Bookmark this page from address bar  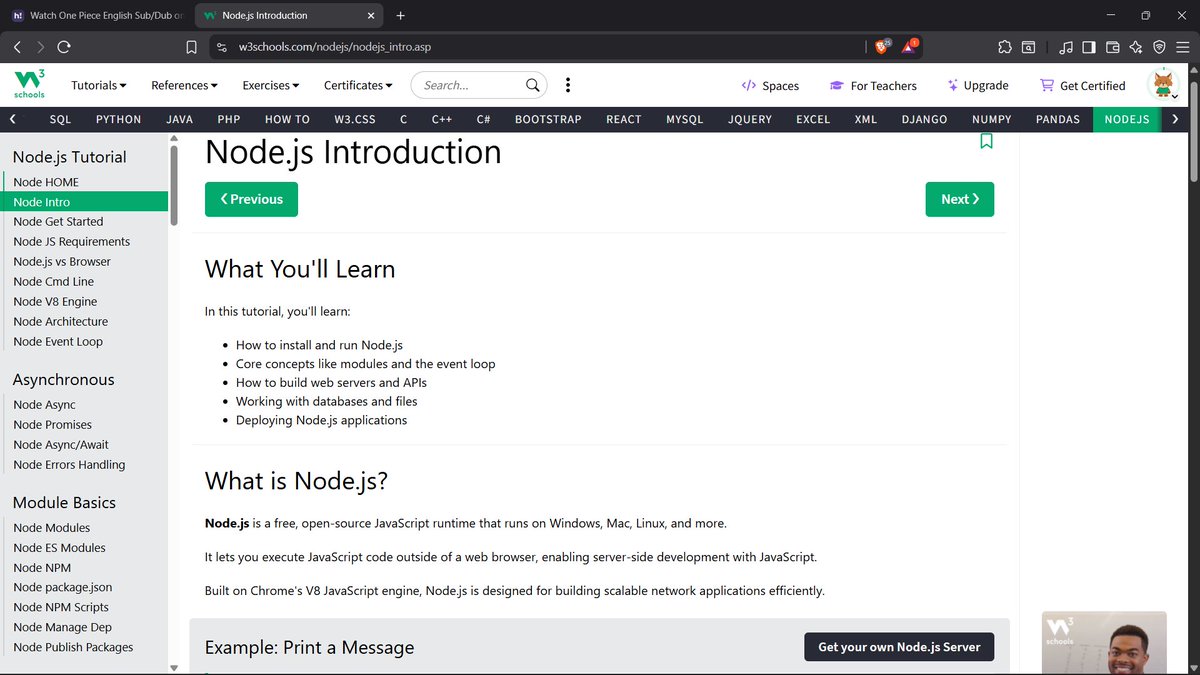191,47
